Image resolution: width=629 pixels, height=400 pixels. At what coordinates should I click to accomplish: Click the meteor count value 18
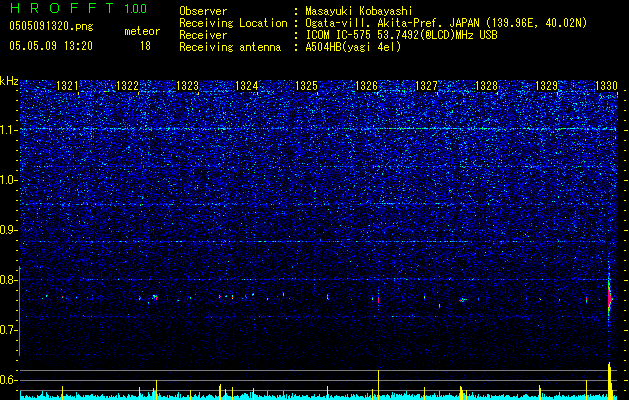point(145,46)
